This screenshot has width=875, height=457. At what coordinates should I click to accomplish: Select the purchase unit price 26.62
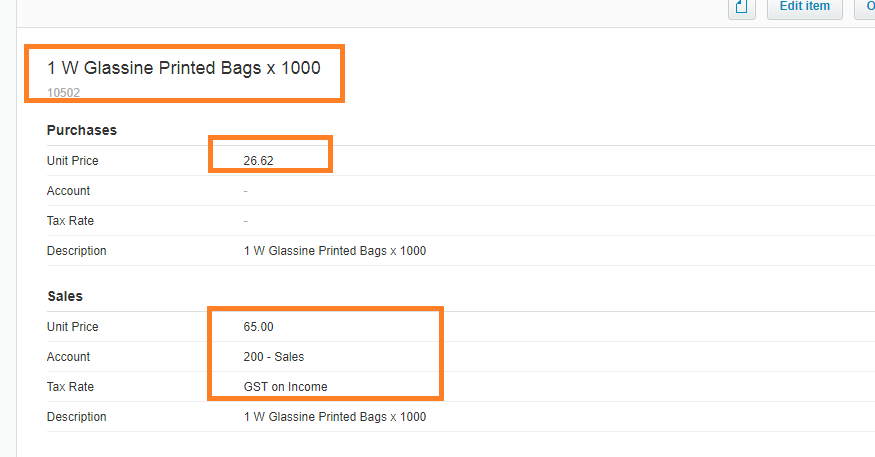tap(258, 161)
